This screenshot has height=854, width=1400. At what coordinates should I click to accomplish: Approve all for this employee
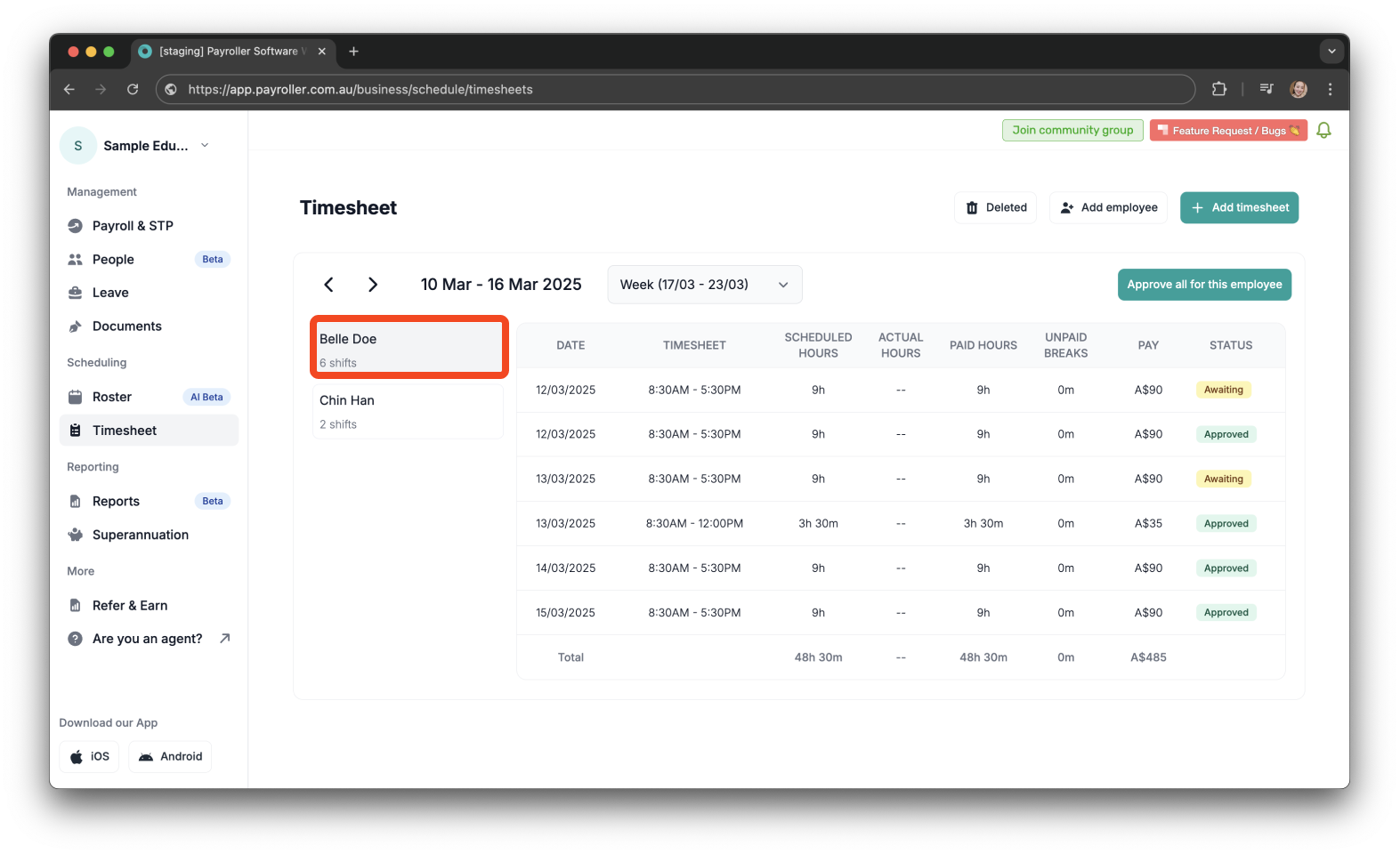[1204, 285]
